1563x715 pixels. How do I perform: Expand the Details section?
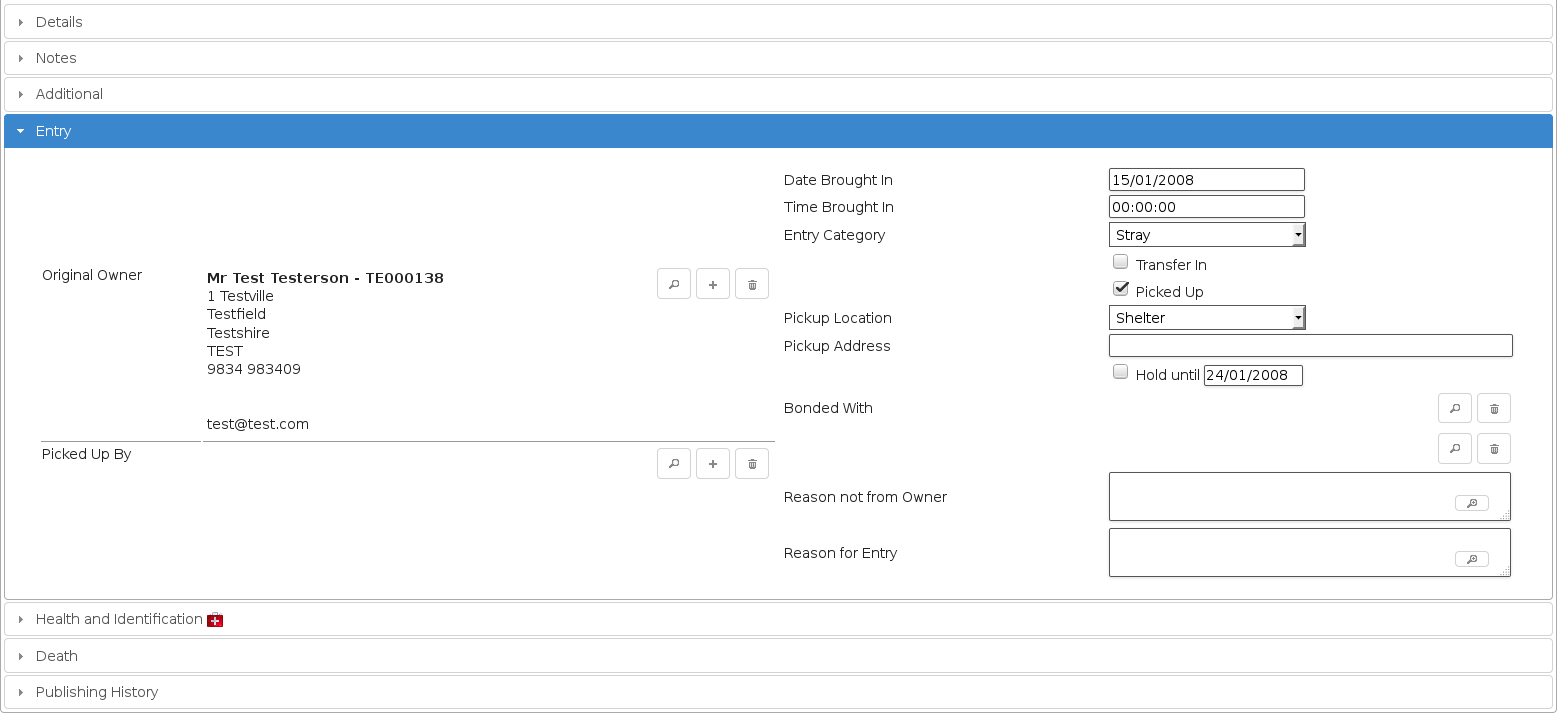tap(59, 22)
